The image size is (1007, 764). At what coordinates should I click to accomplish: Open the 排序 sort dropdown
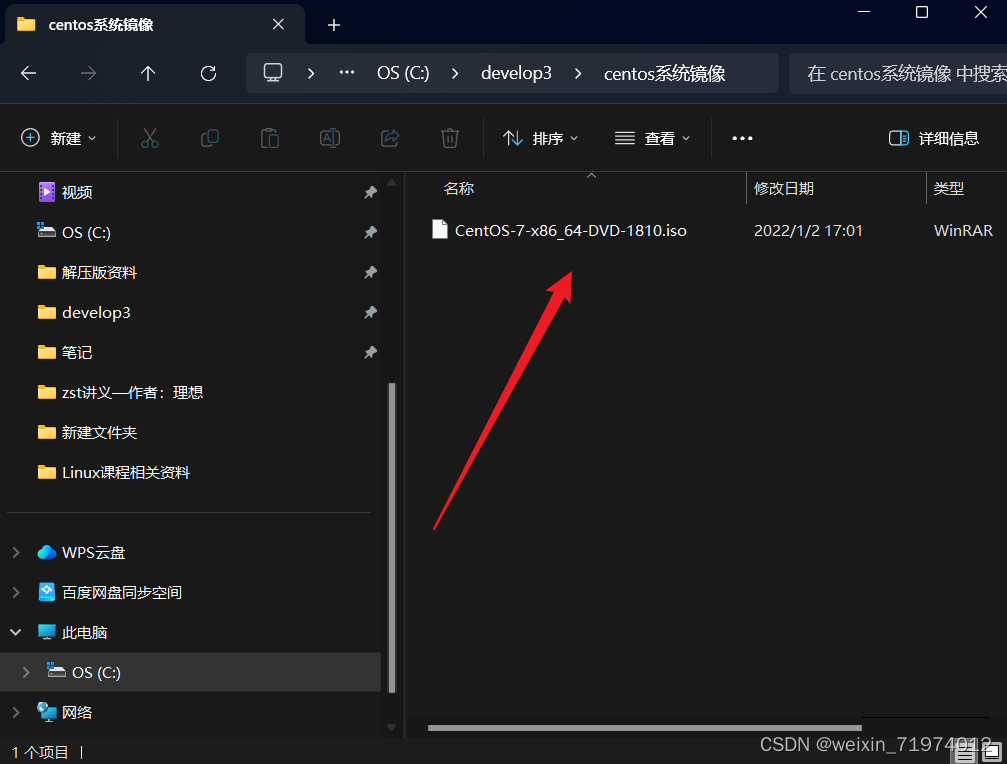(x=540, y=138)
